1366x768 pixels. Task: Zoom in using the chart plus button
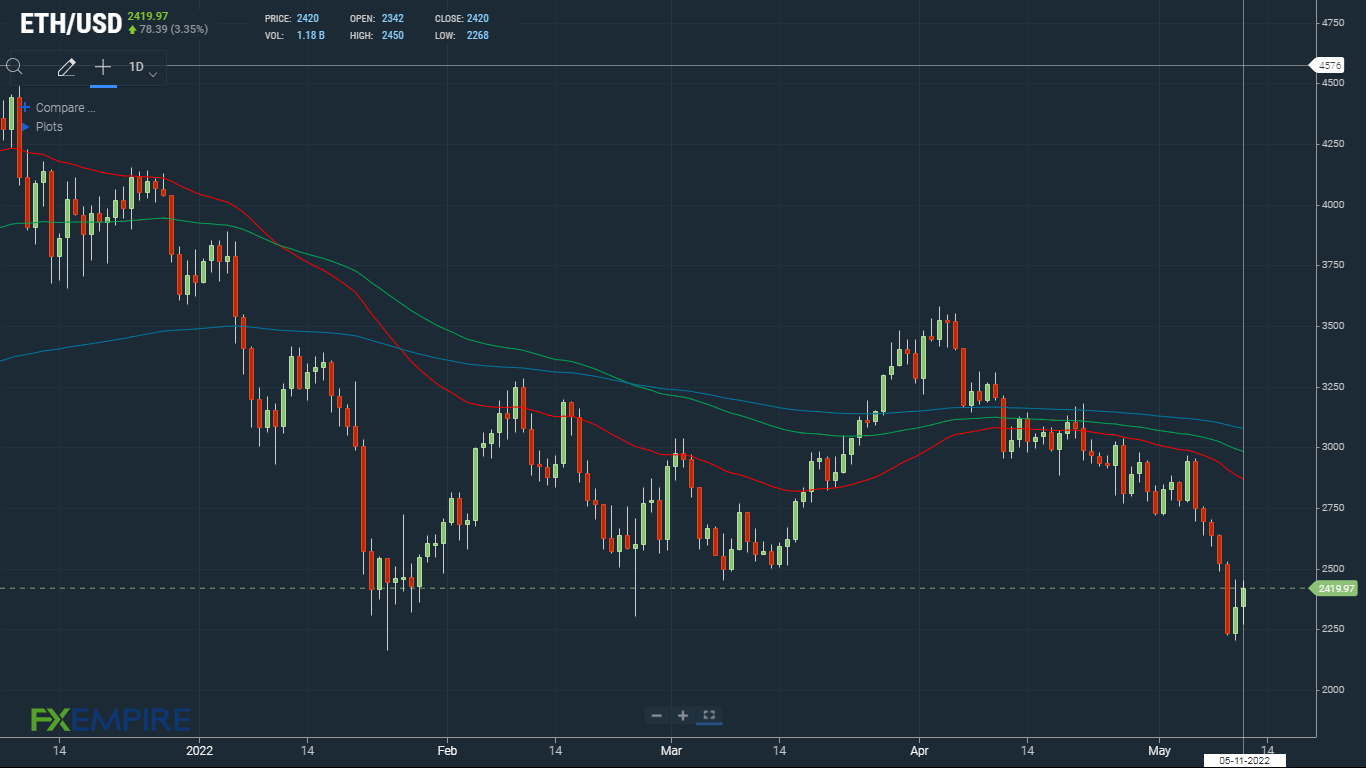coord(683,715)
